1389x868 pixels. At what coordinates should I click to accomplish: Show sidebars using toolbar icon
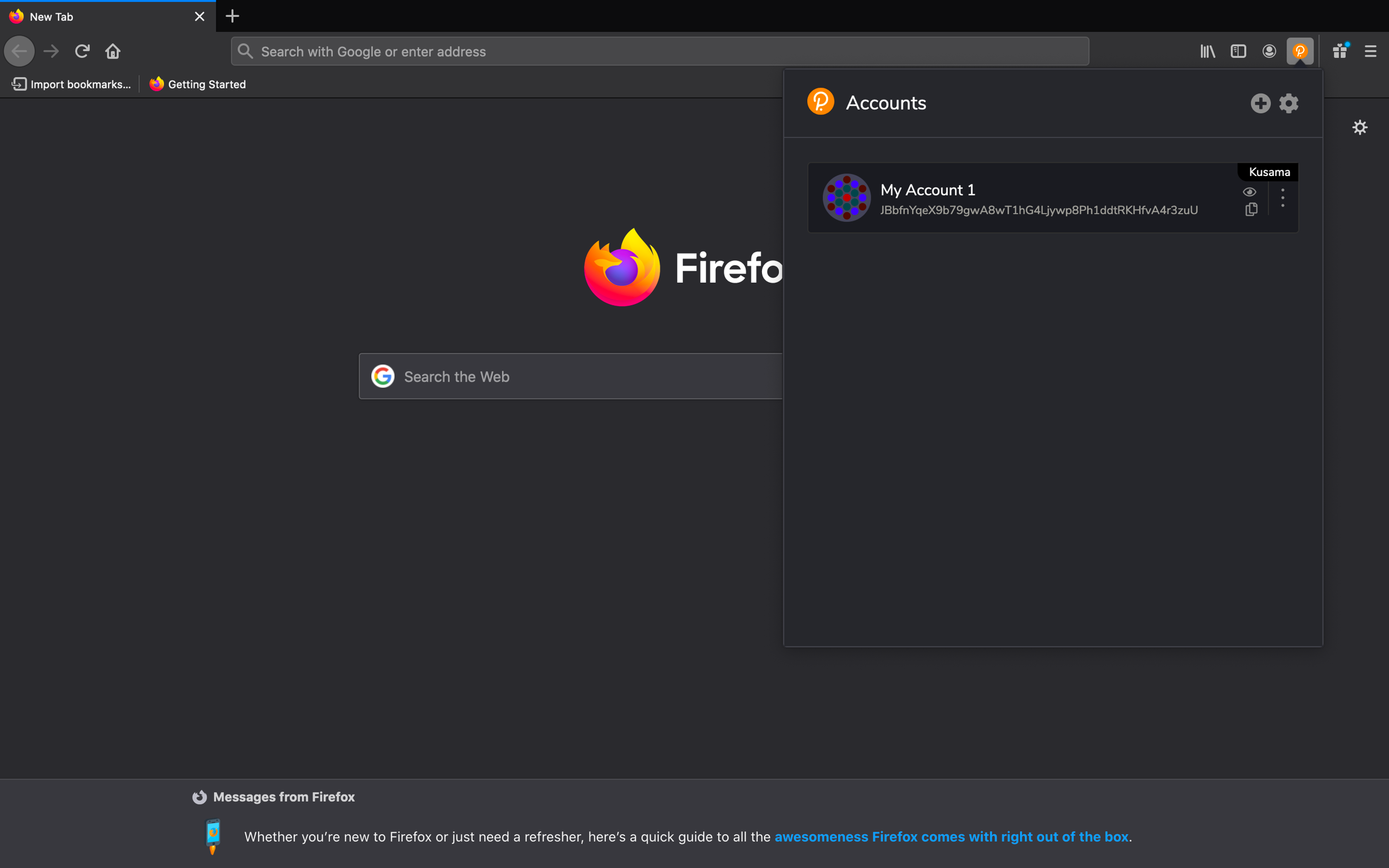[1238, 51]
